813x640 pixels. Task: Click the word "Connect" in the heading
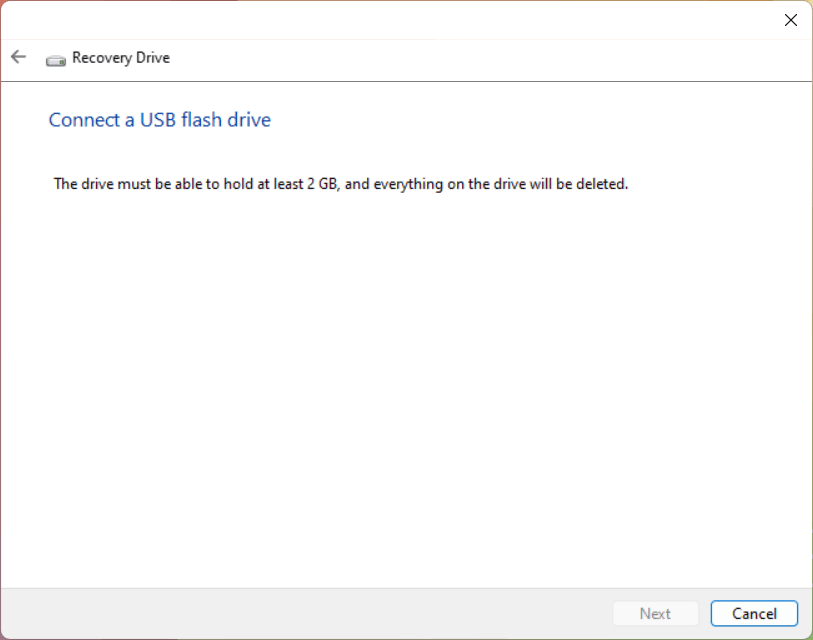(85, 120)
